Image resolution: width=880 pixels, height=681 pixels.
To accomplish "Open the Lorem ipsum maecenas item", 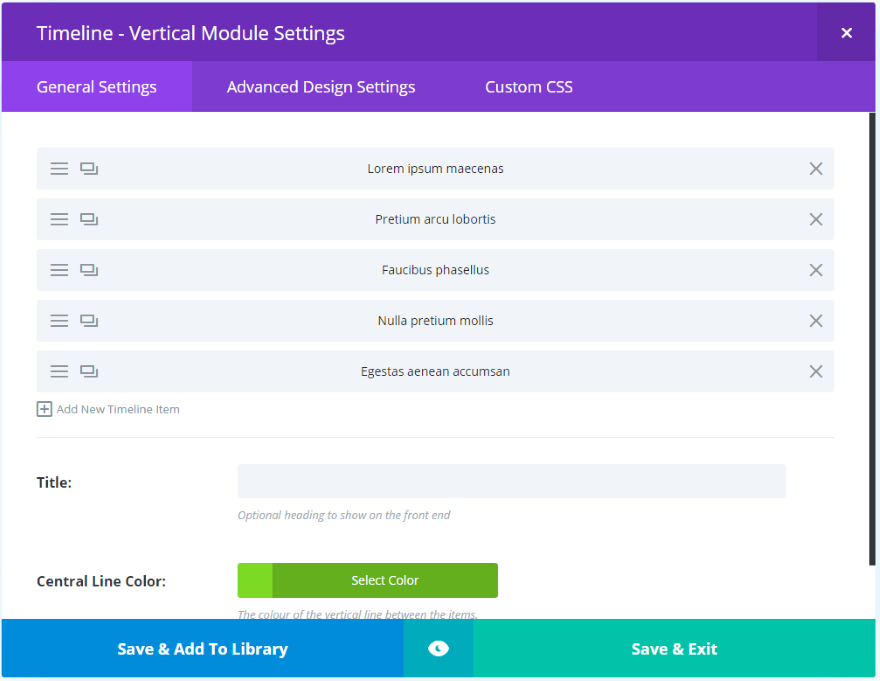I will tap(436, 168).
